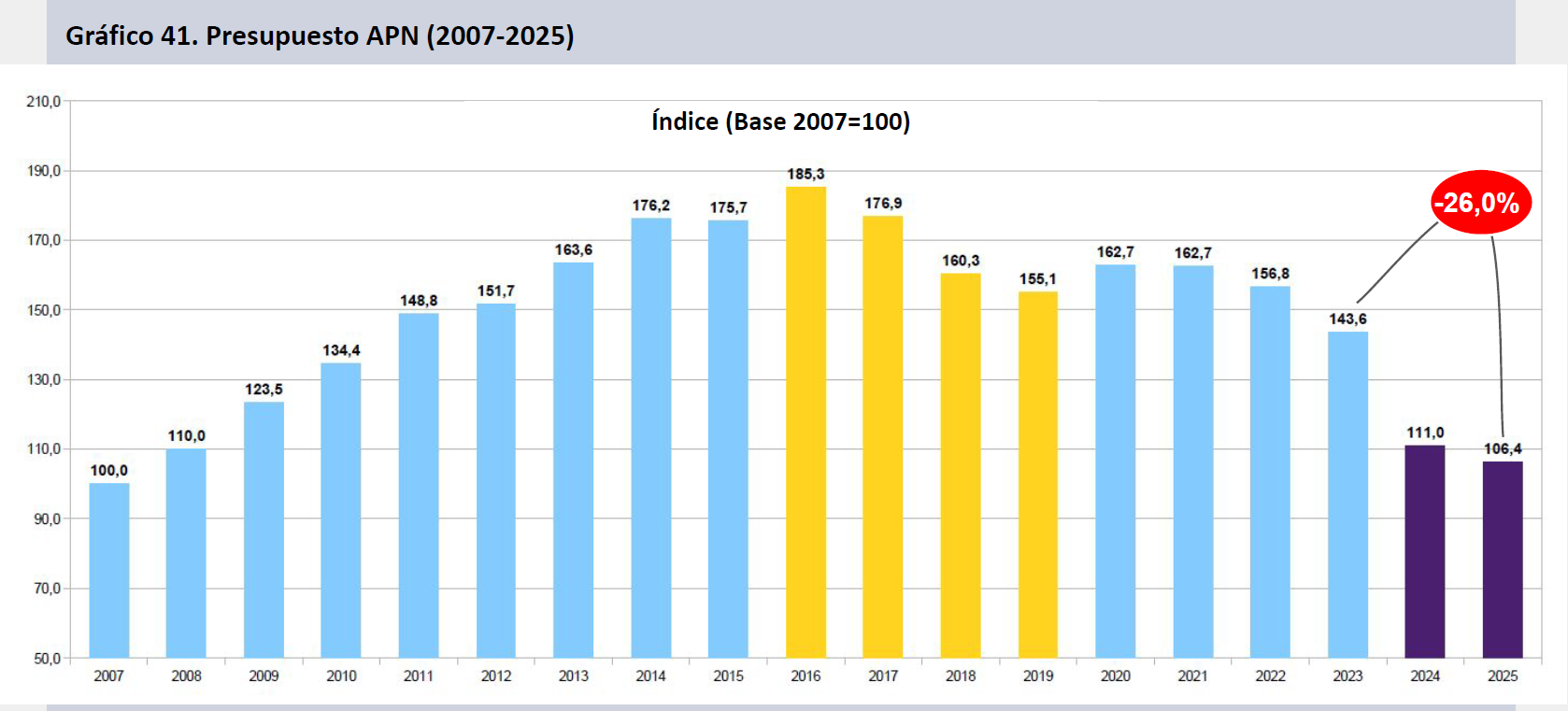The width and height of the screenshot is (1568, 711).
Task: Select the blue 2010 bar
Action: click(x=341, y=510)
